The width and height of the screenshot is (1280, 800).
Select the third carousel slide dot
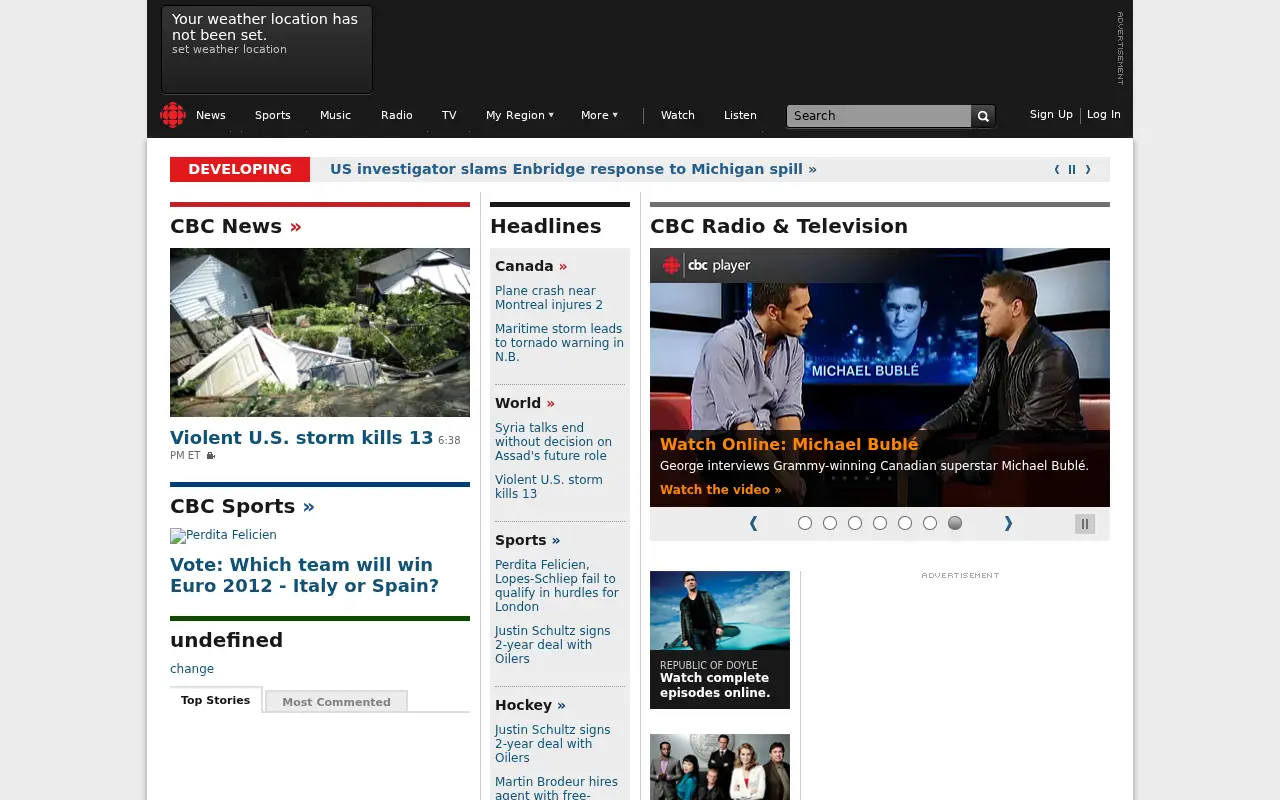point(855,523)
